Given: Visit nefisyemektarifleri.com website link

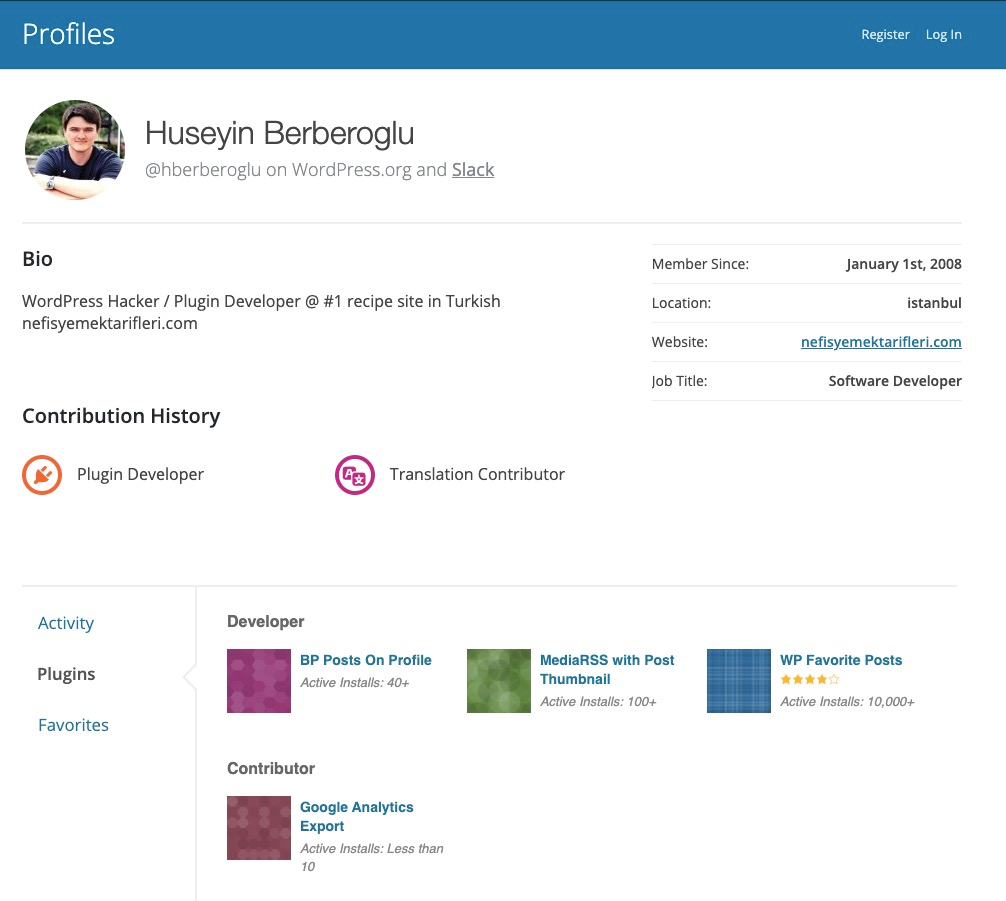Looking at the screenshot, I should coord(881,342).
